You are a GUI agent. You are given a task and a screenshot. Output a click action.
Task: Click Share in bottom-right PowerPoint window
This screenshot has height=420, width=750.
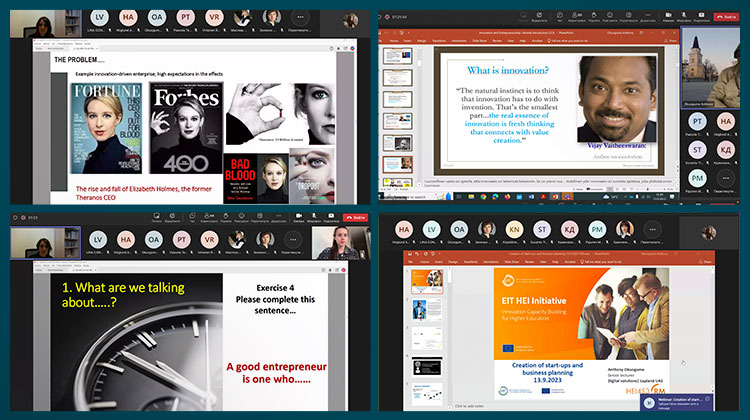(706, 262)
